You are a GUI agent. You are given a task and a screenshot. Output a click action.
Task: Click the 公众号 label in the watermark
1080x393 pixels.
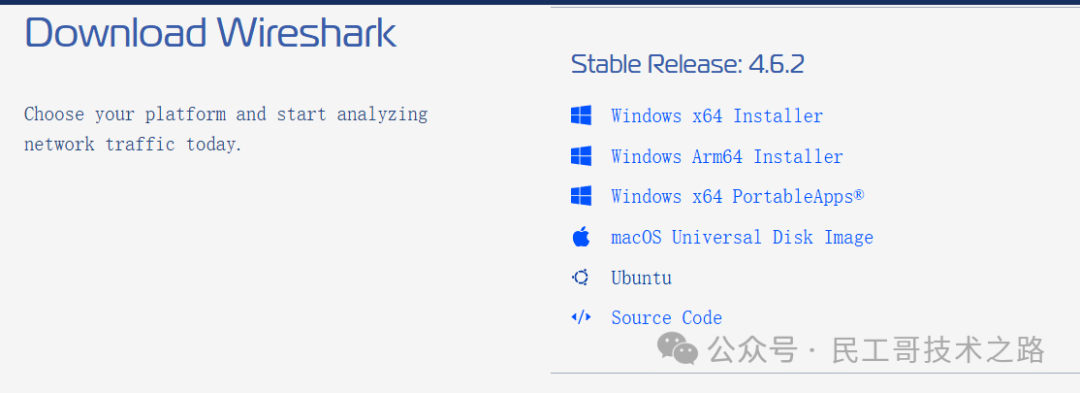753,350
